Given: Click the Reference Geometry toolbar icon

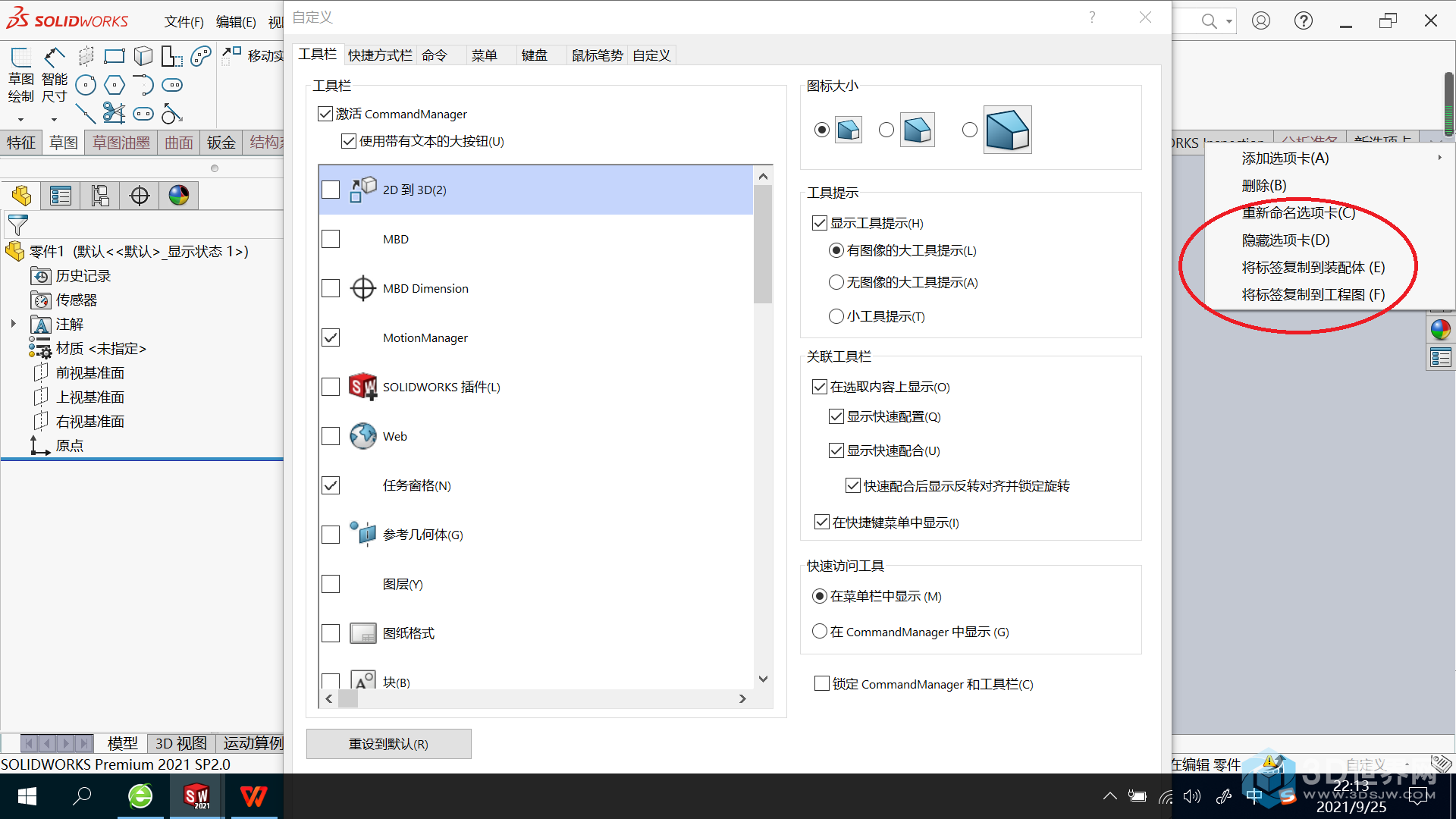Looking at the screenshot, I should pos(363,534).
